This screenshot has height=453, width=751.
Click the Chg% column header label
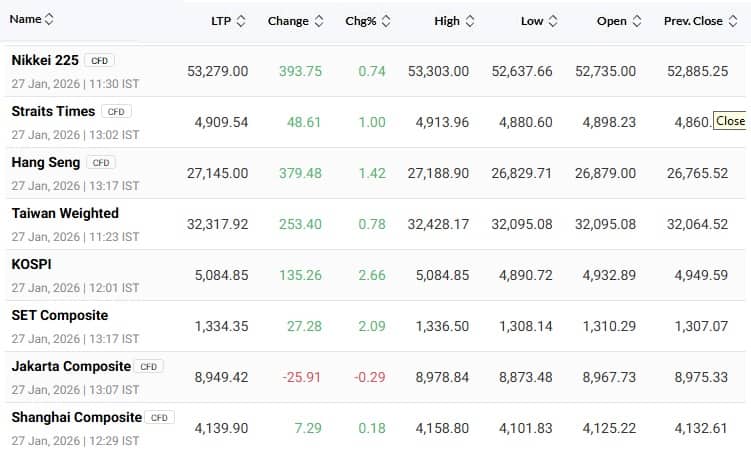coord(361,21)
